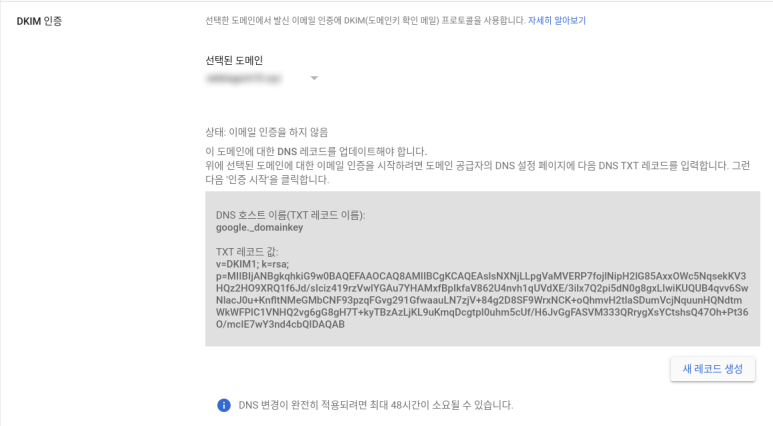Click the blurred domain name field
773x426 pixels.
pos(244,78)
